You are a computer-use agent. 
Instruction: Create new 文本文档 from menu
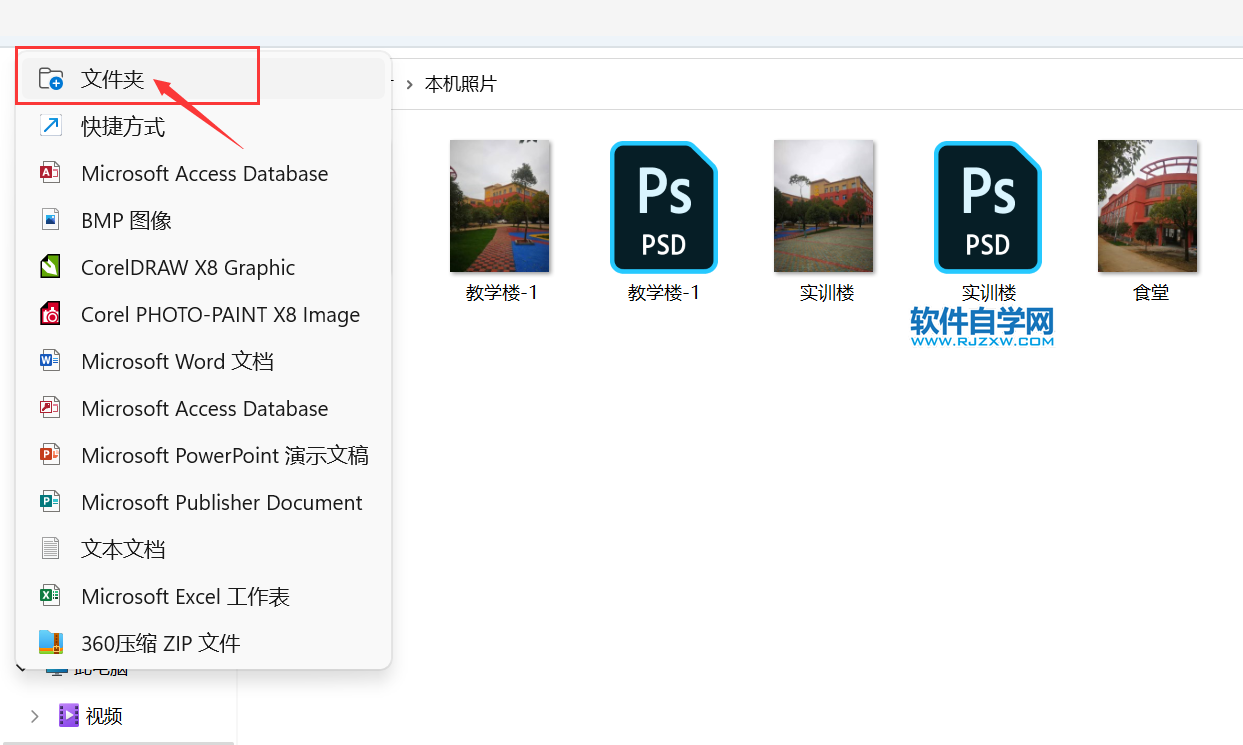tap(123, 550)
